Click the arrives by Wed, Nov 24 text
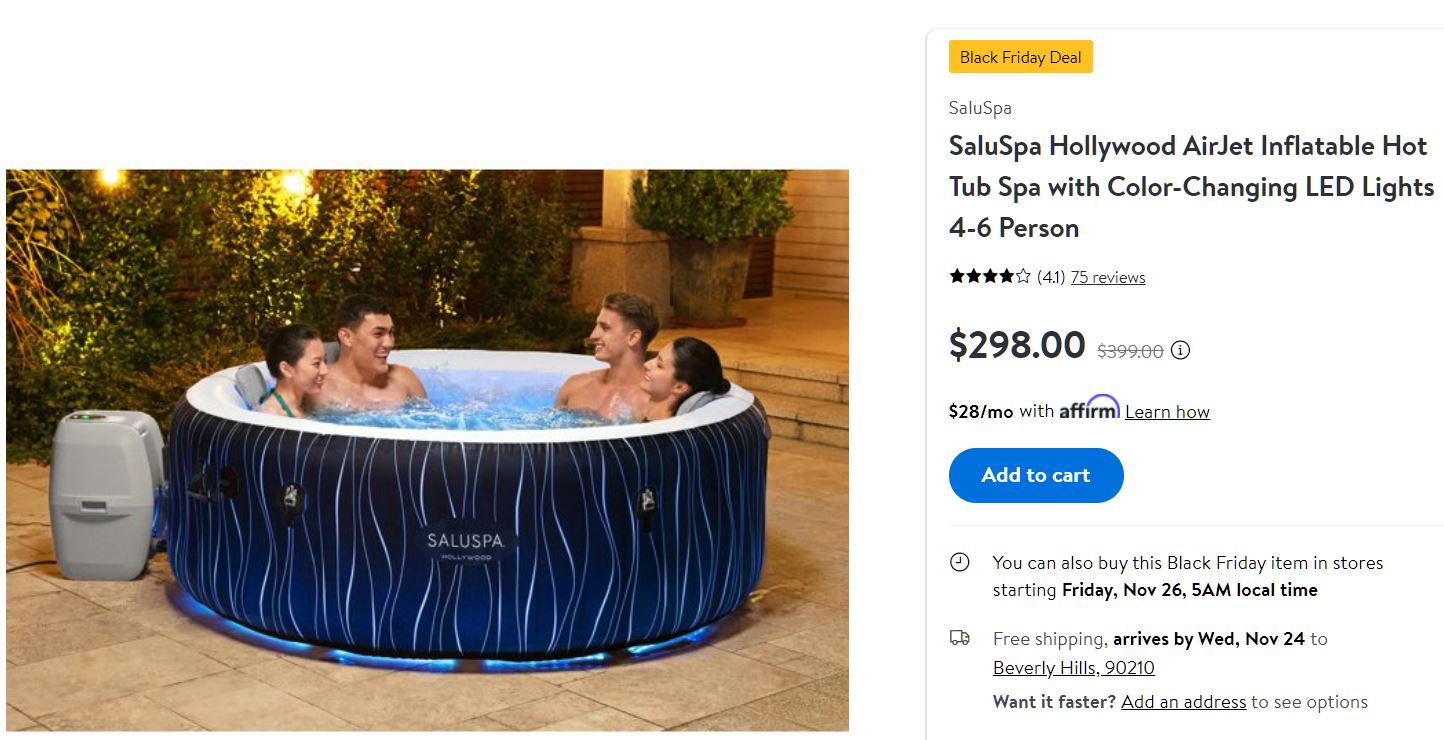 click(1209, 639)
